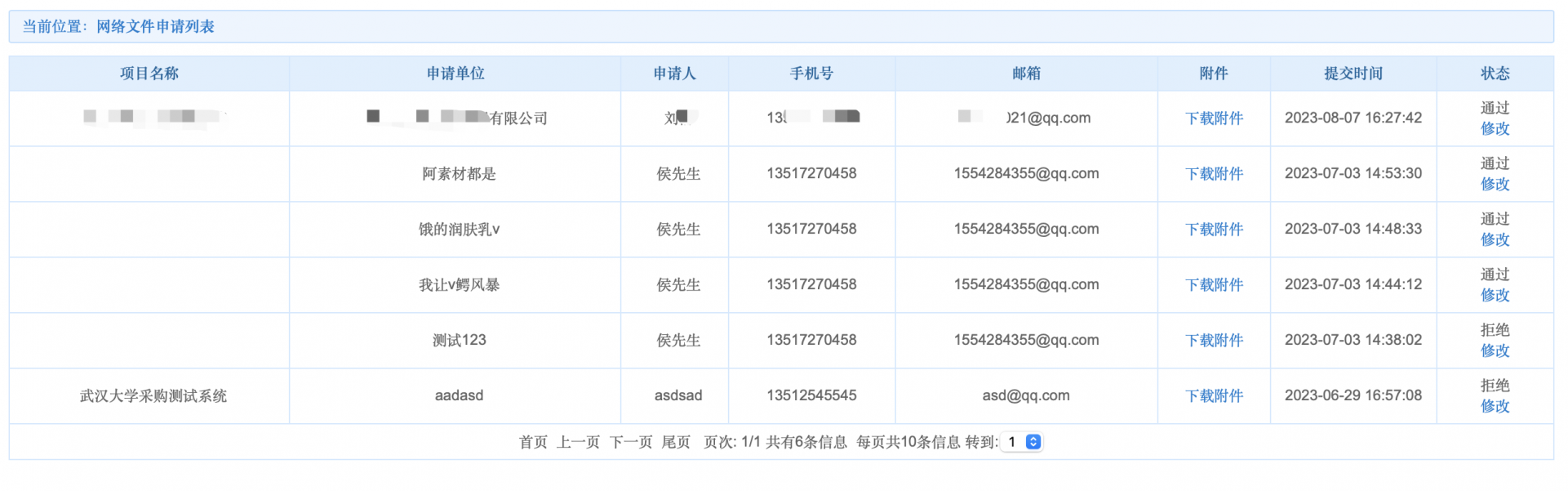1568x491 pixels.
Task: Download attachment for 阿素材都是 row
Action: [x=1214, y=174]
